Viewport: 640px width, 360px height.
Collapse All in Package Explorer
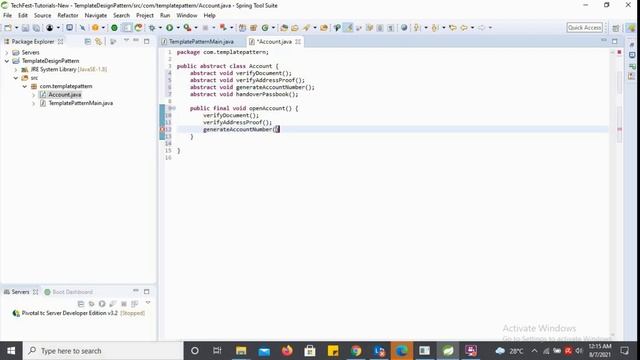88,41
